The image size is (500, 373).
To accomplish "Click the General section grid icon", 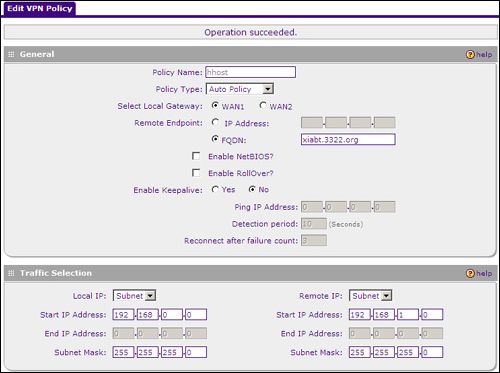I will click(x=11, y=54).
